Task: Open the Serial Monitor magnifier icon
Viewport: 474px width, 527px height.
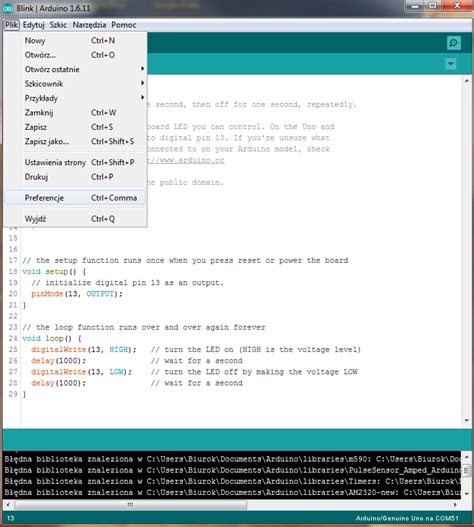Action: pyautogui.click(x=453, y=43)
